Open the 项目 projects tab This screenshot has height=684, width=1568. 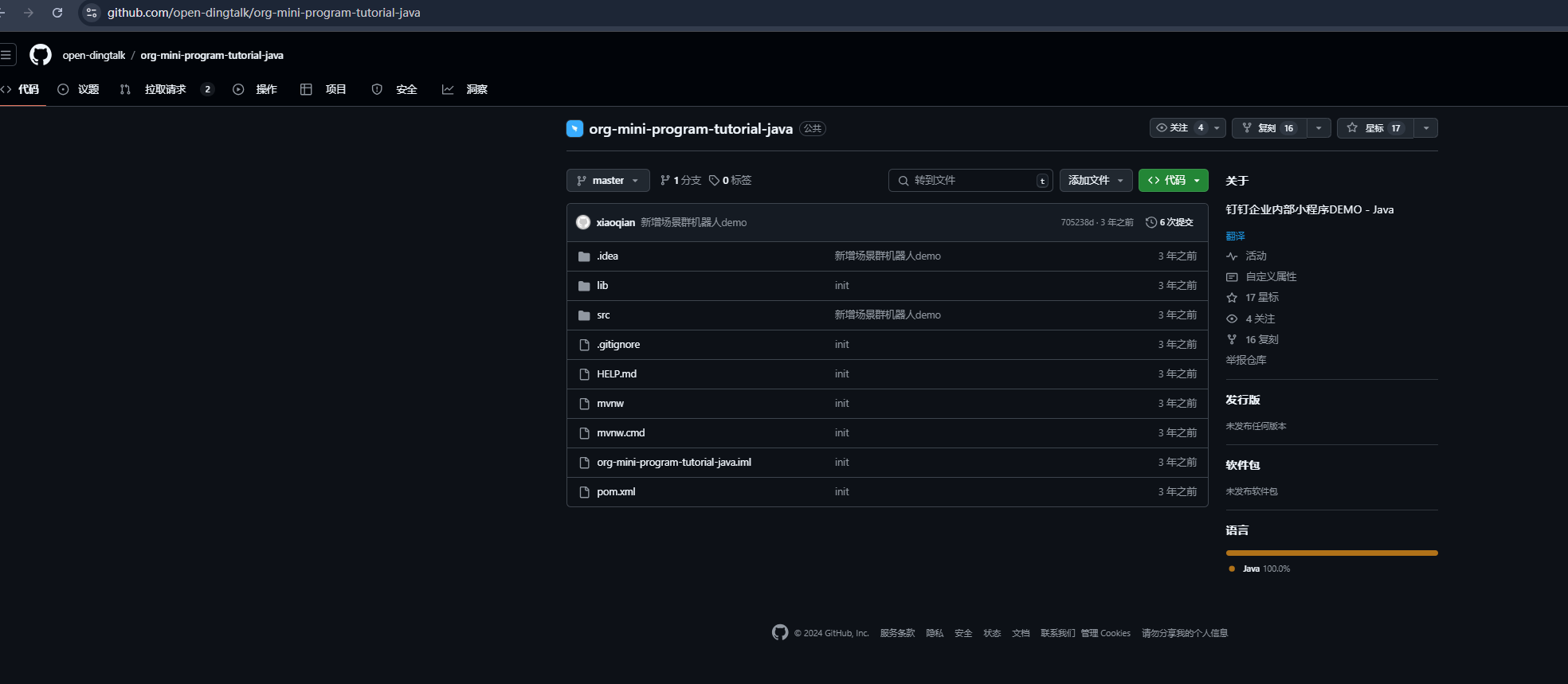coord(323,89)
